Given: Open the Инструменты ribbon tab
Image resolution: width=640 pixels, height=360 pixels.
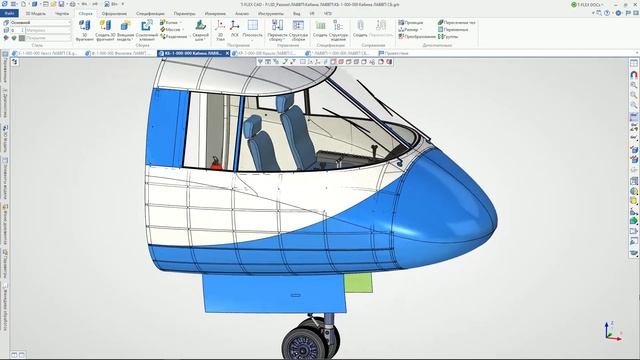Looking at the screenshot, I should [271, 13].
